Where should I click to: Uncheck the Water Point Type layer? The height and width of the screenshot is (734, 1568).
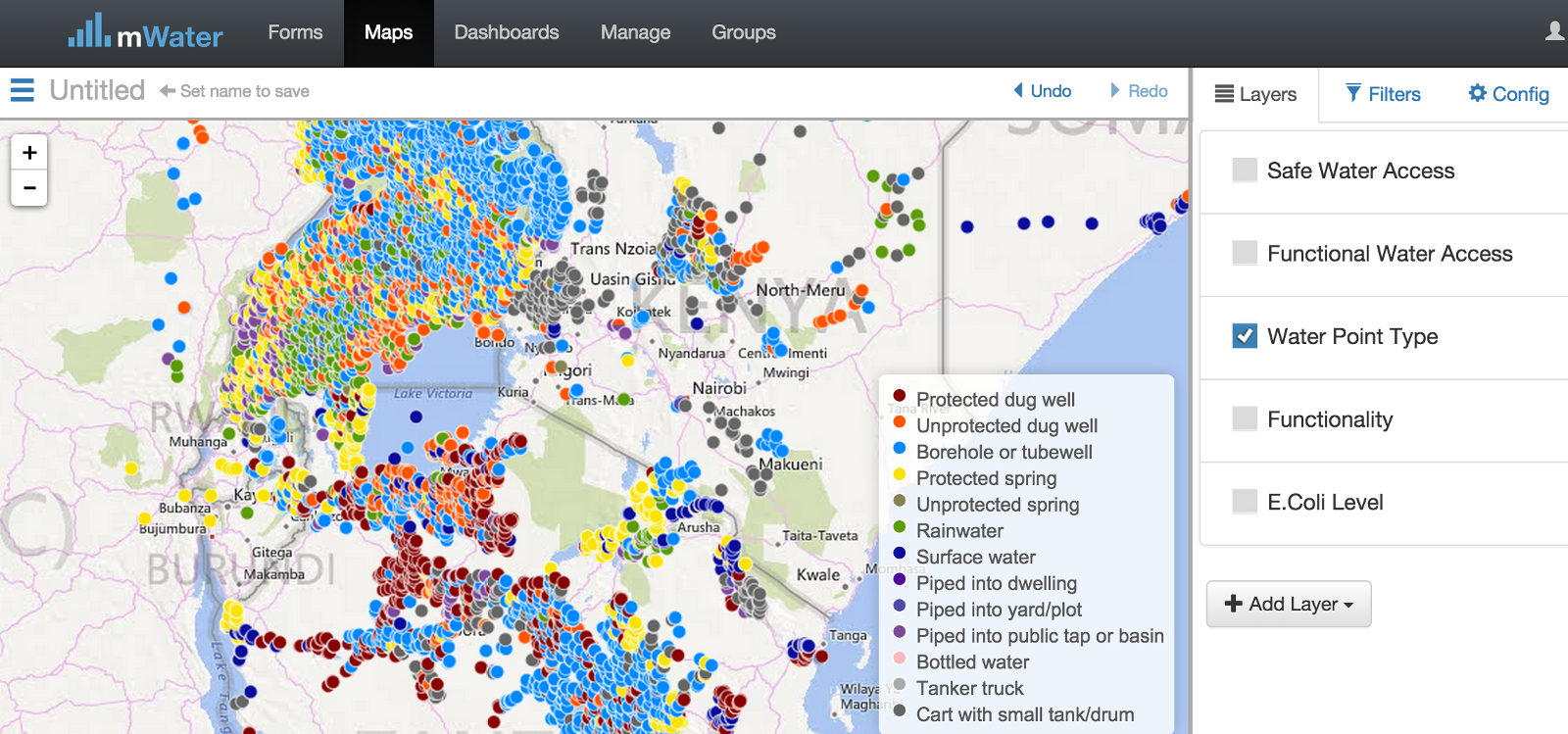coord(1245,336)
